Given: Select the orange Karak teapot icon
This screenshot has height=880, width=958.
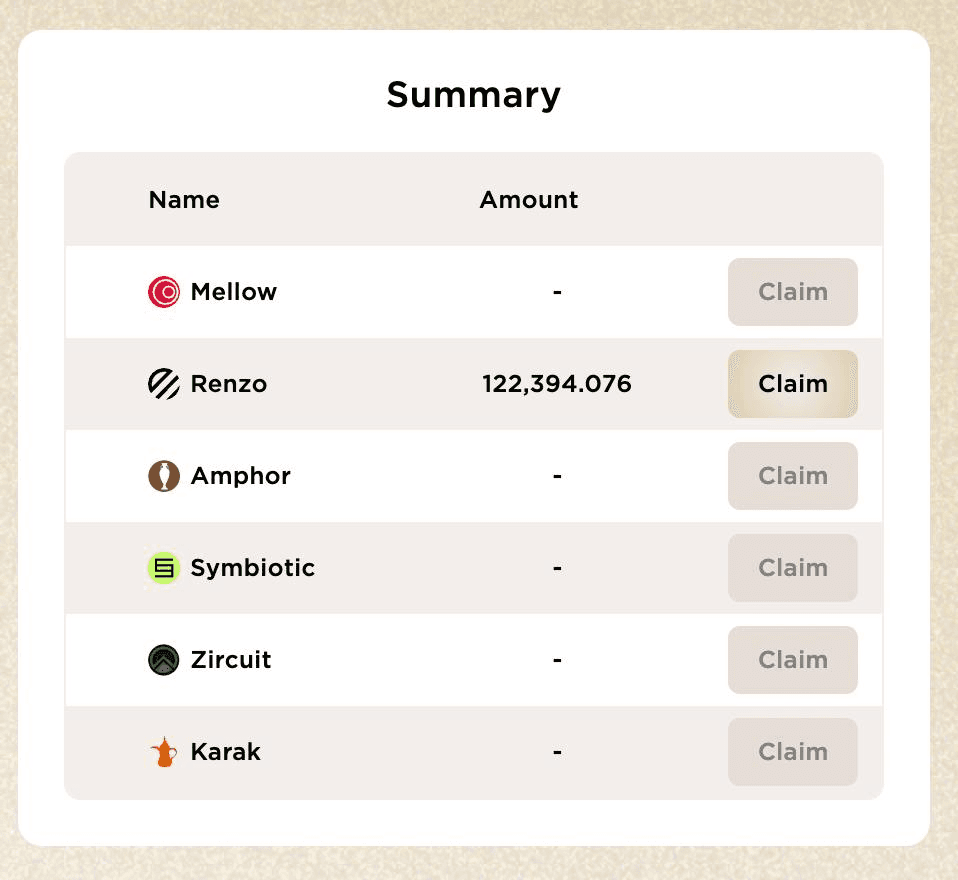Looking at the screenshot, I should 163,752.
